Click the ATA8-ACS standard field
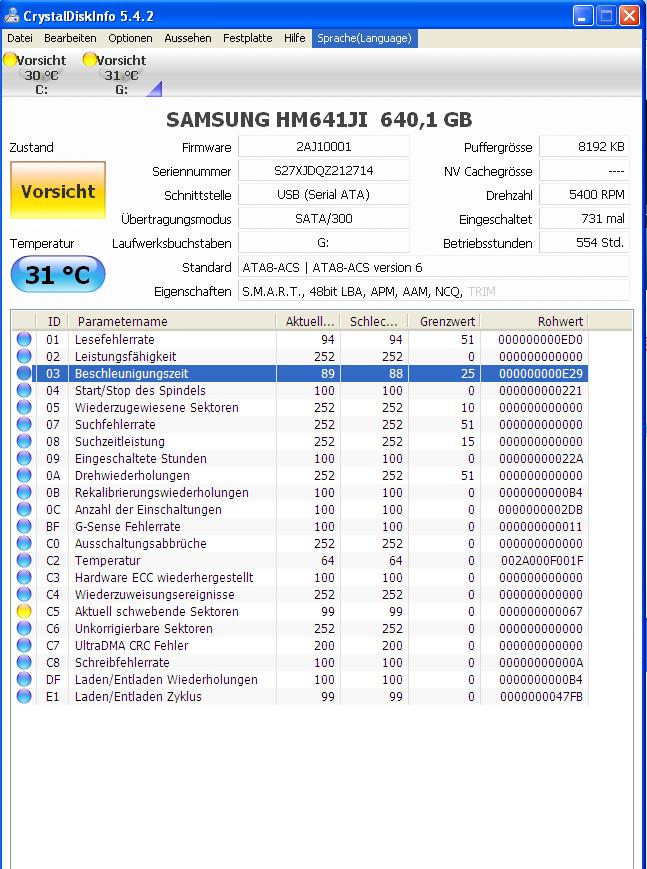Image resolution: width=647 pixels, height=869 pixels. pyautogui.click(x=434, y=268)
